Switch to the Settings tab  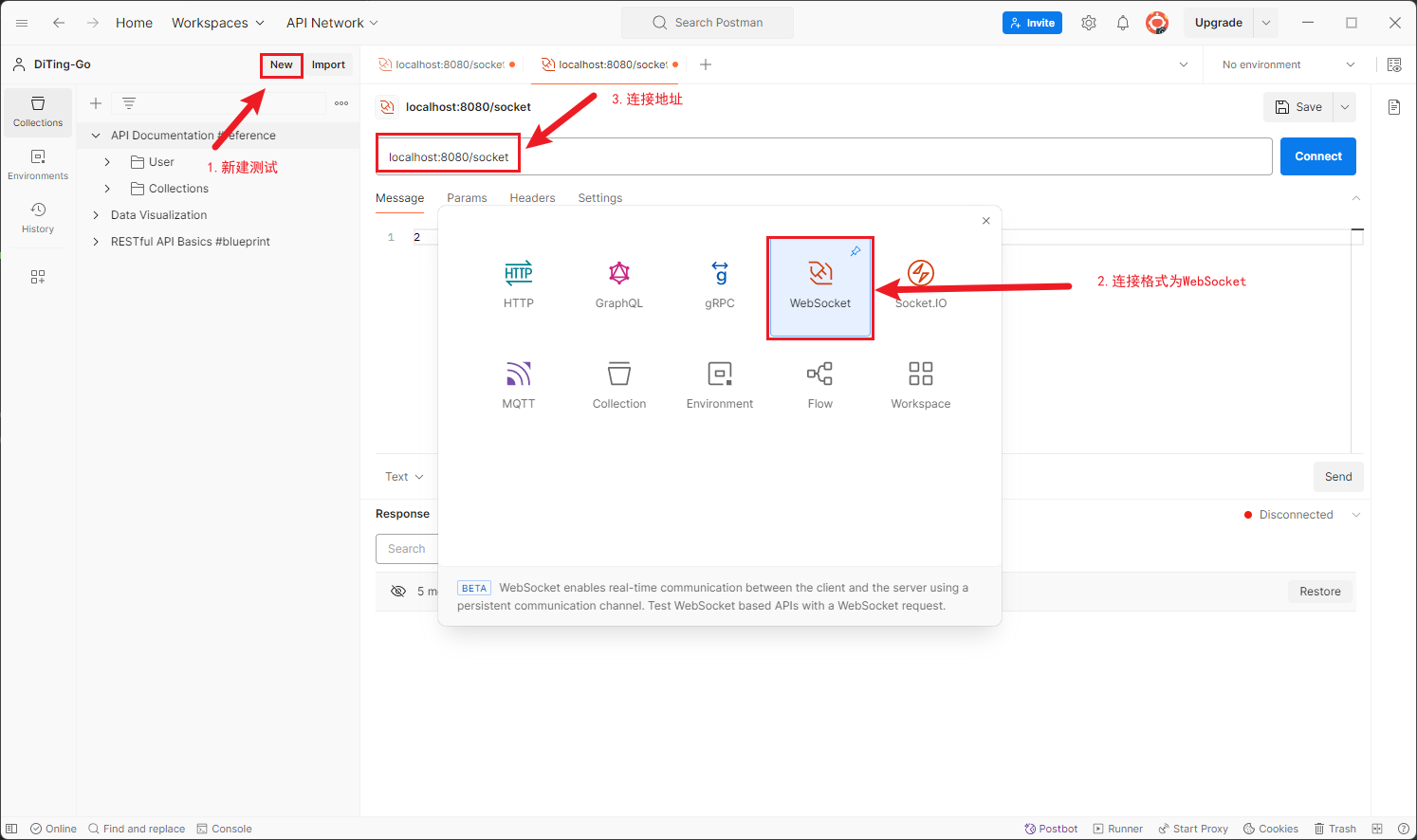(600, 198)
